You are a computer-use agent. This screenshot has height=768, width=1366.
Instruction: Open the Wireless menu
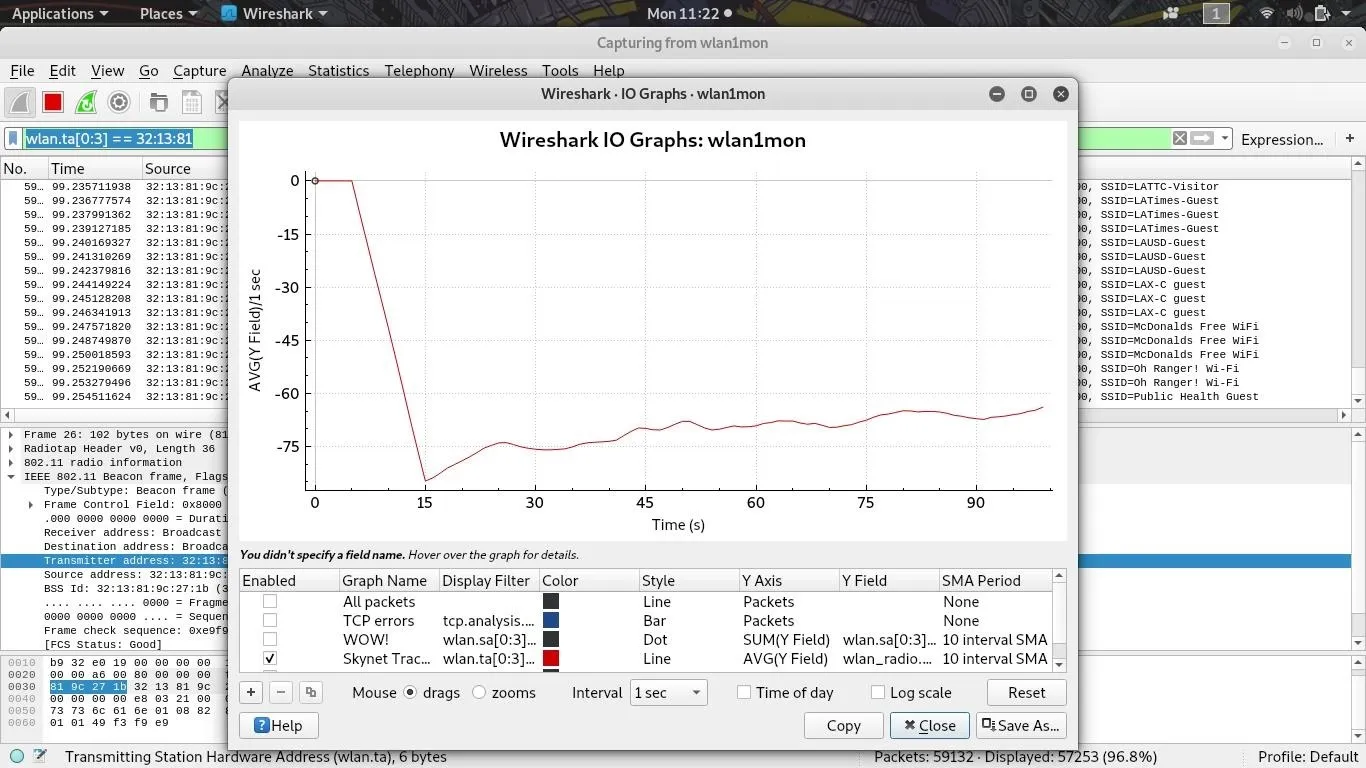[x=498, y=71]
